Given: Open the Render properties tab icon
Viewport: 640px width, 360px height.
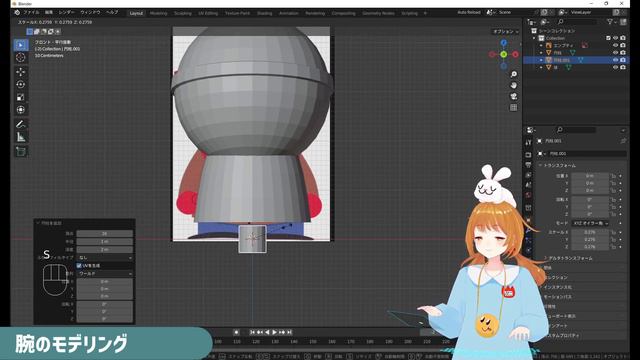Looking at the screenshot, I should pos(528,155).
